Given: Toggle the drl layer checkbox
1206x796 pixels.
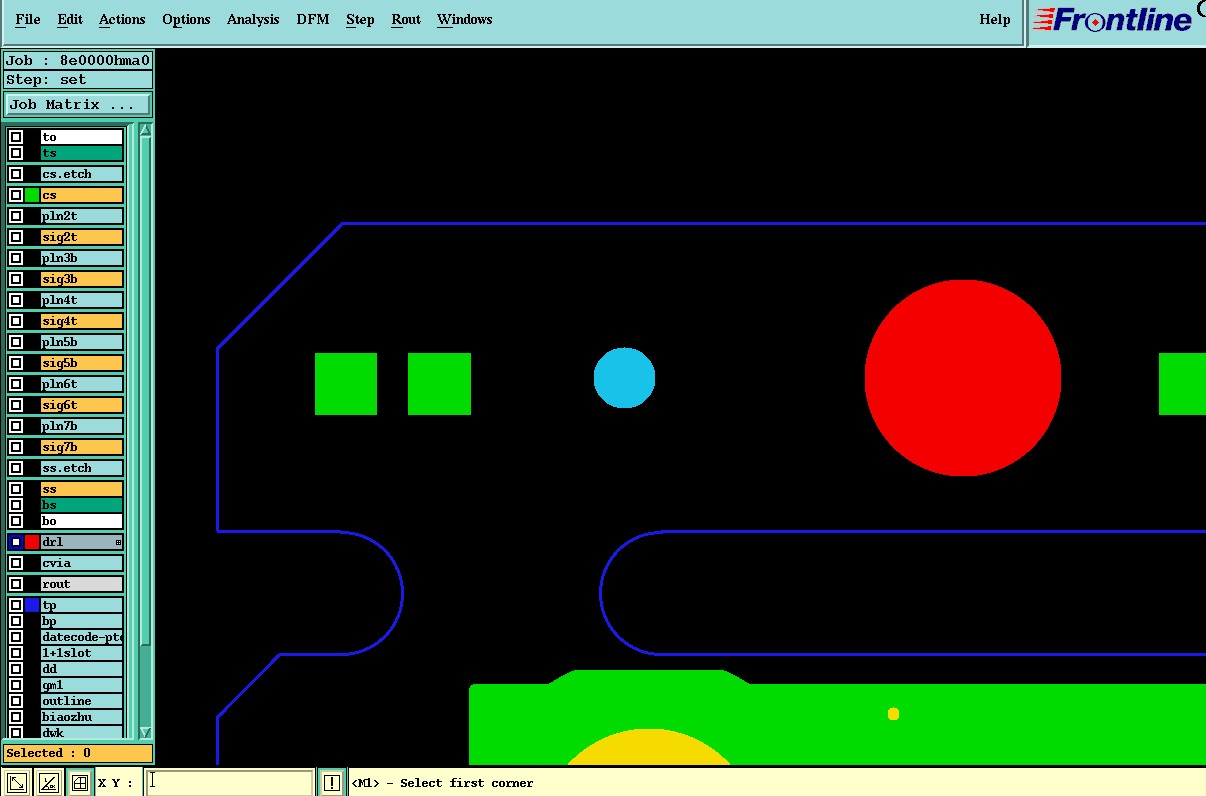Looking at the screenshot, I should click(16, 542).
